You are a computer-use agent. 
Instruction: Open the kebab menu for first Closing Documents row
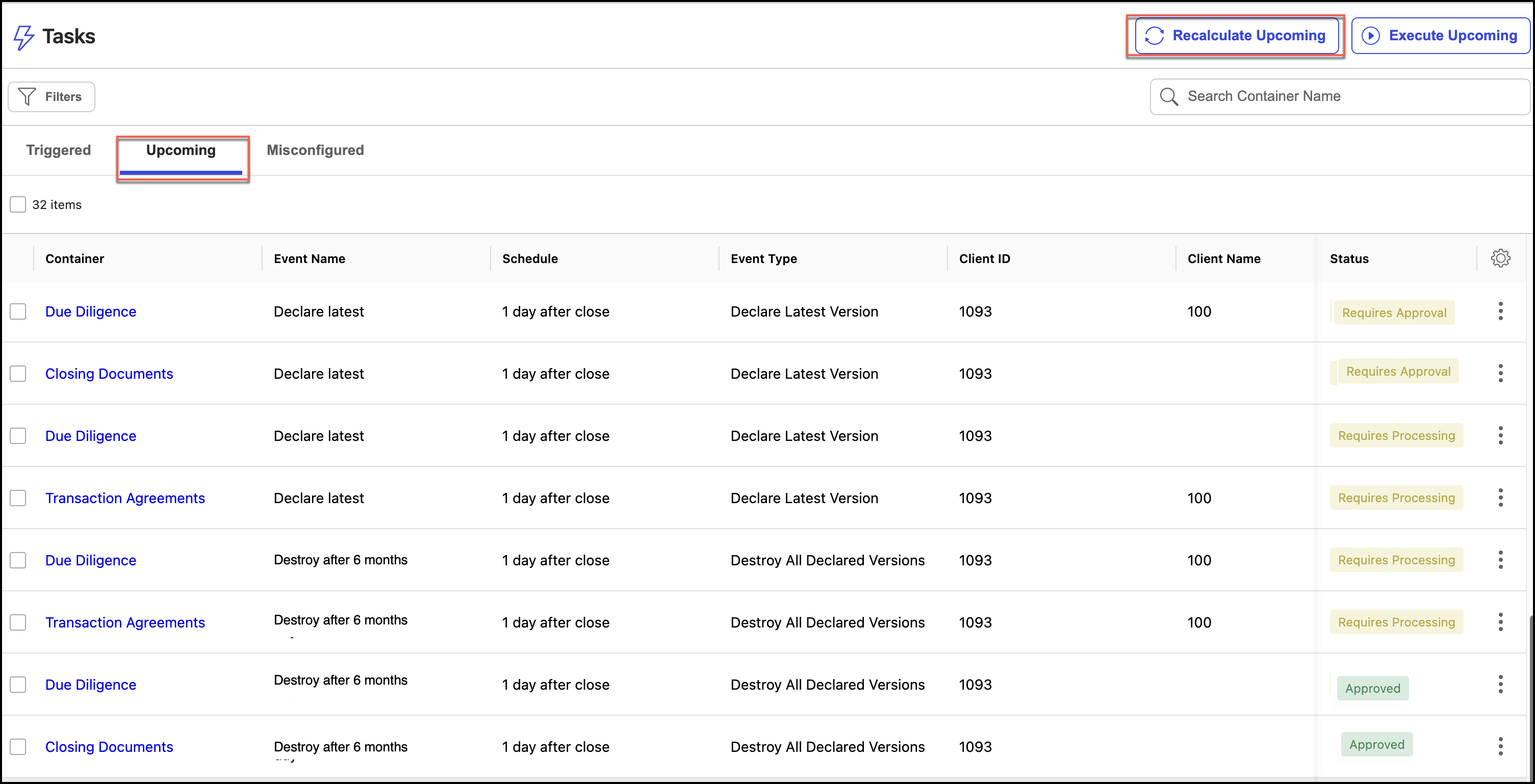[1500, 374]
